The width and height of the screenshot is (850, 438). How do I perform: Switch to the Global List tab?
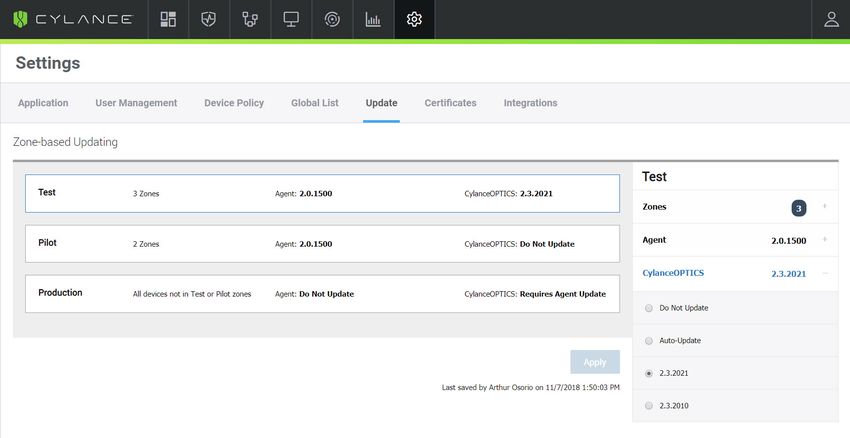315,103
